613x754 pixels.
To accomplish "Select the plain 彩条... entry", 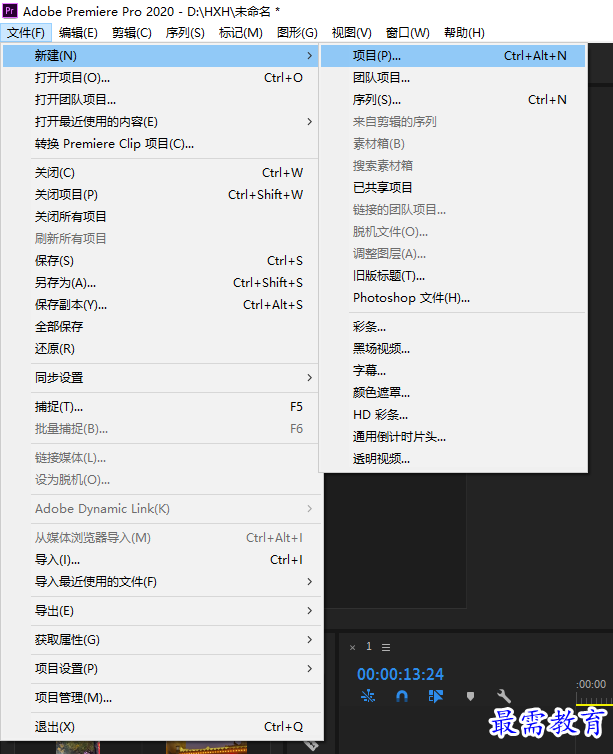I will click(x=453, y=327).
